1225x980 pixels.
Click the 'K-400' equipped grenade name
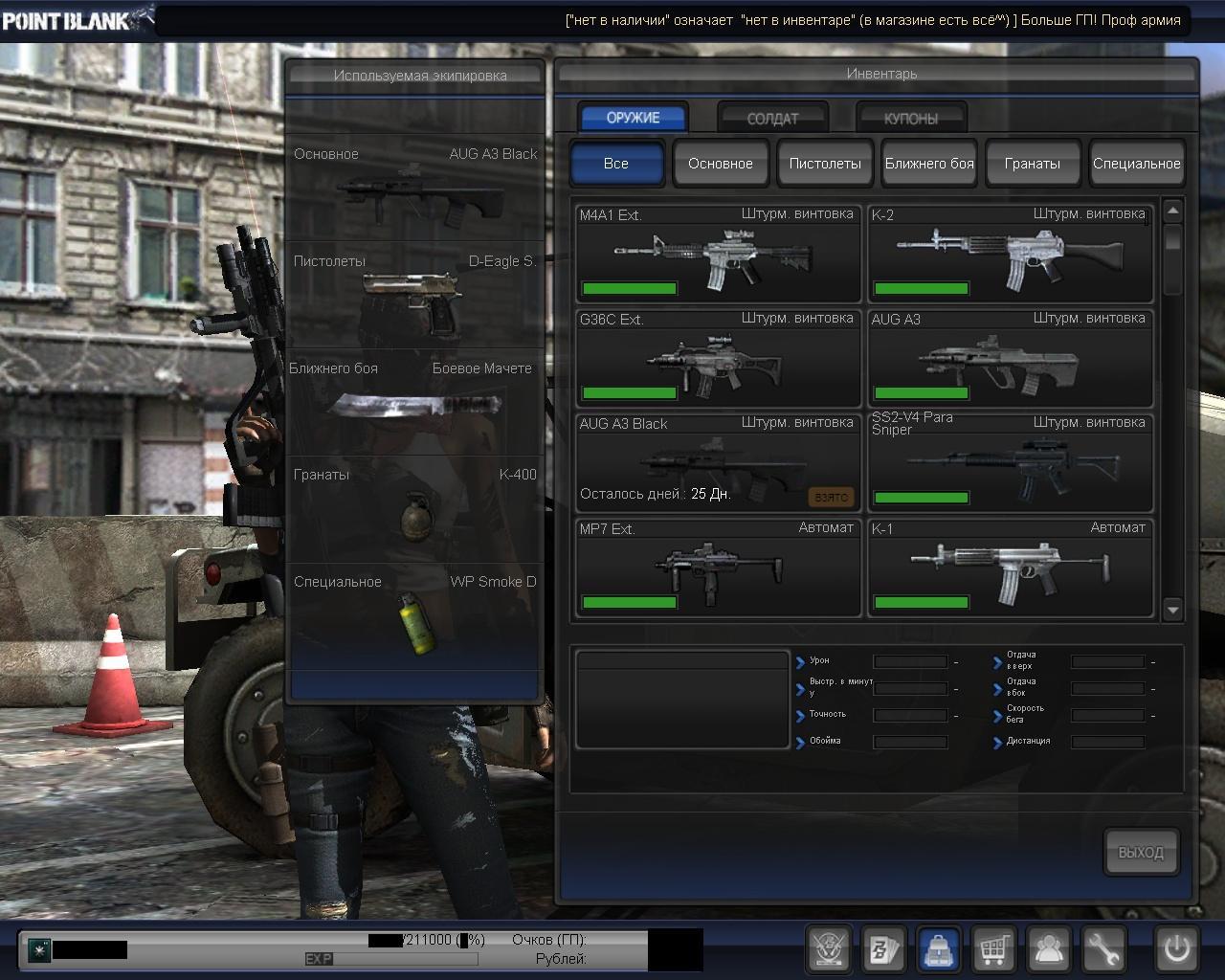click(518, 475)
